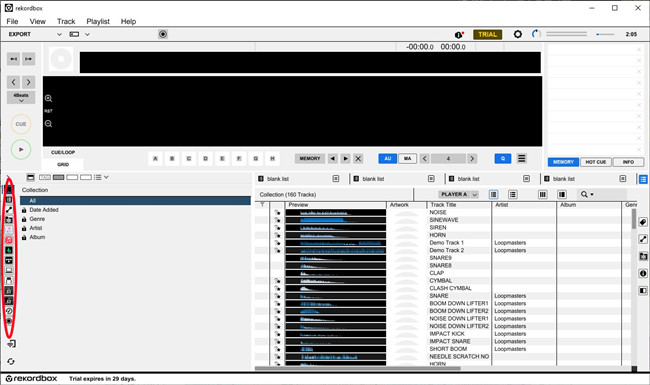This screenshot has height=385, width=650.
Task: Click the TRIAL button
Action: coord(488,34)
